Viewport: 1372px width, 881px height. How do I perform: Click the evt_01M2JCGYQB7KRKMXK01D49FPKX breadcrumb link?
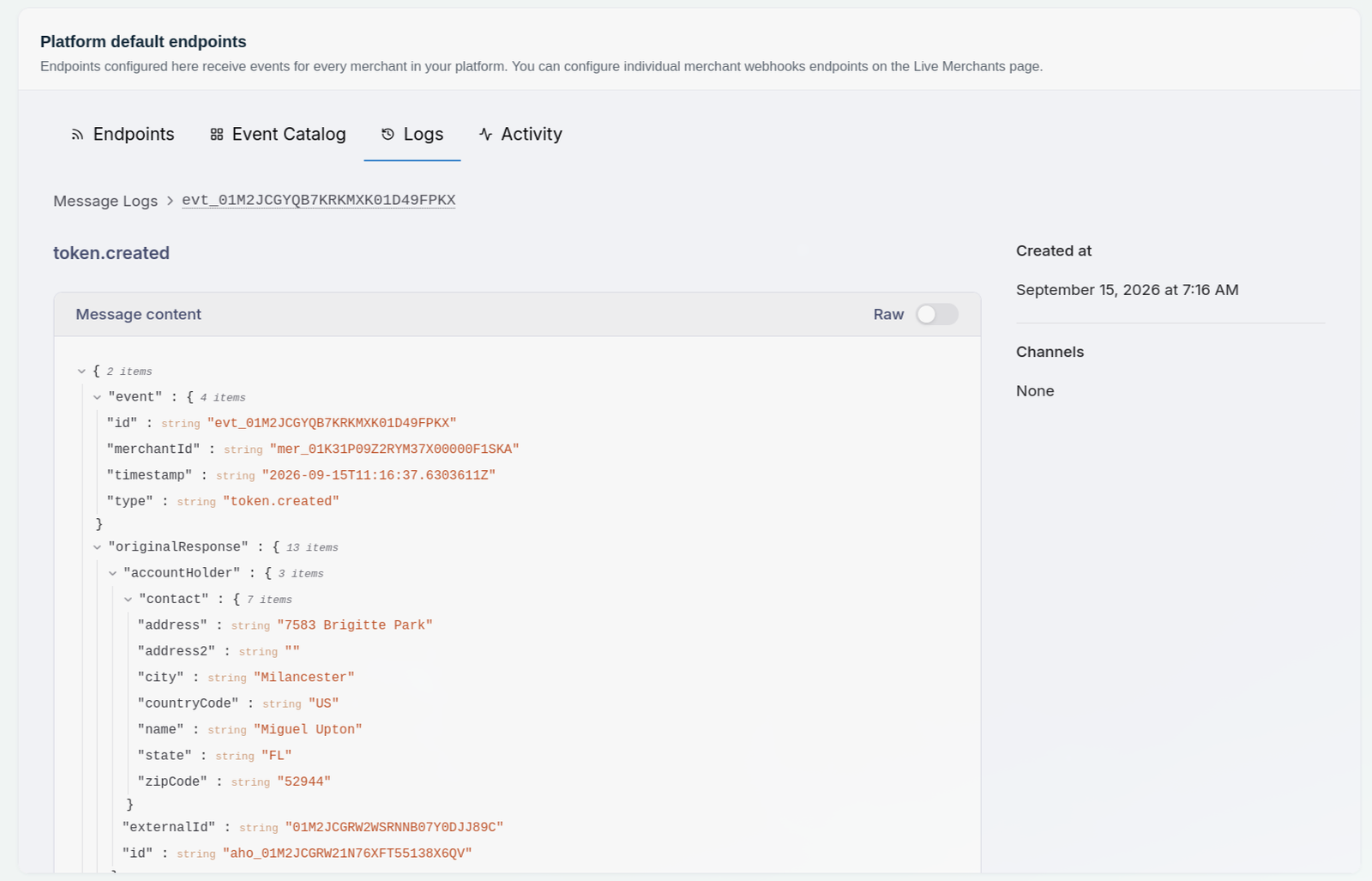(x=318, y=200)
